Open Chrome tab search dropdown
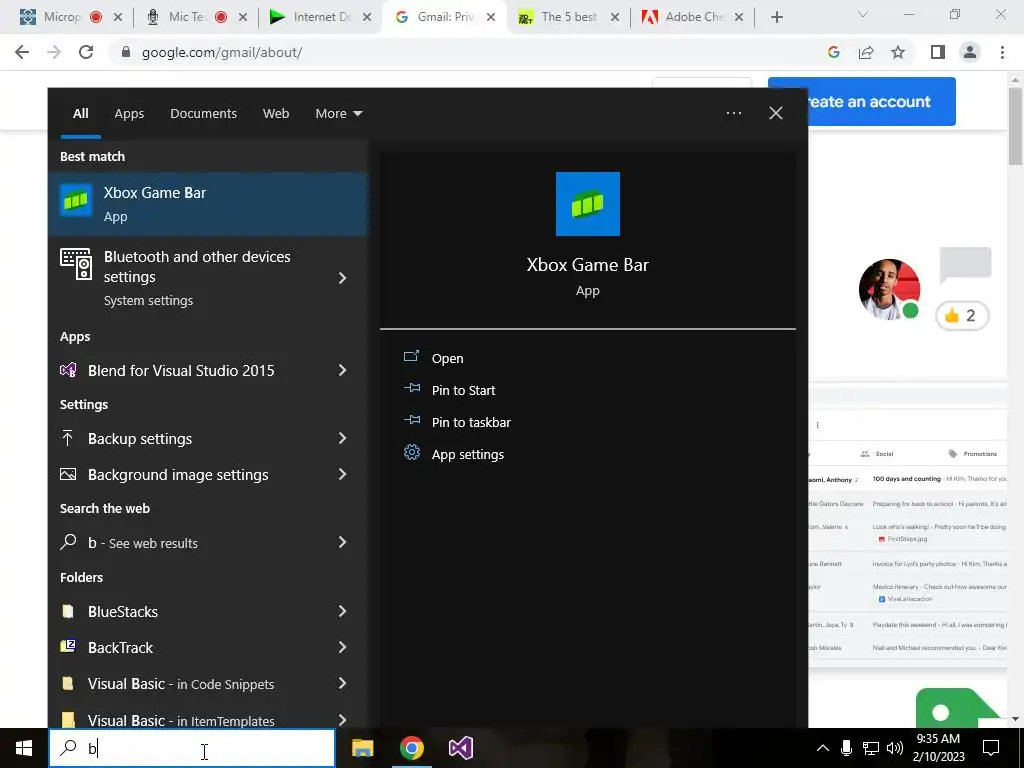Viewport: 1024px width, 768px height. [x=863, y=14]
